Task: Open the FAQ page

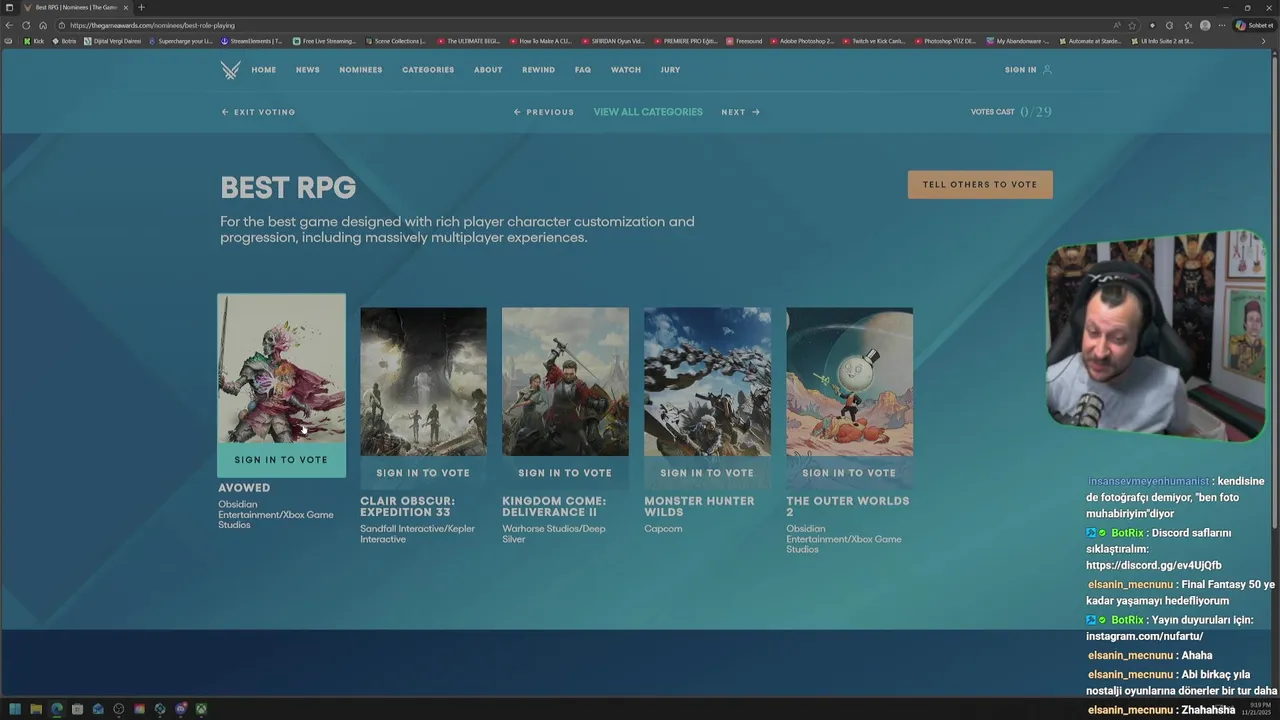Action: [583, 70]
